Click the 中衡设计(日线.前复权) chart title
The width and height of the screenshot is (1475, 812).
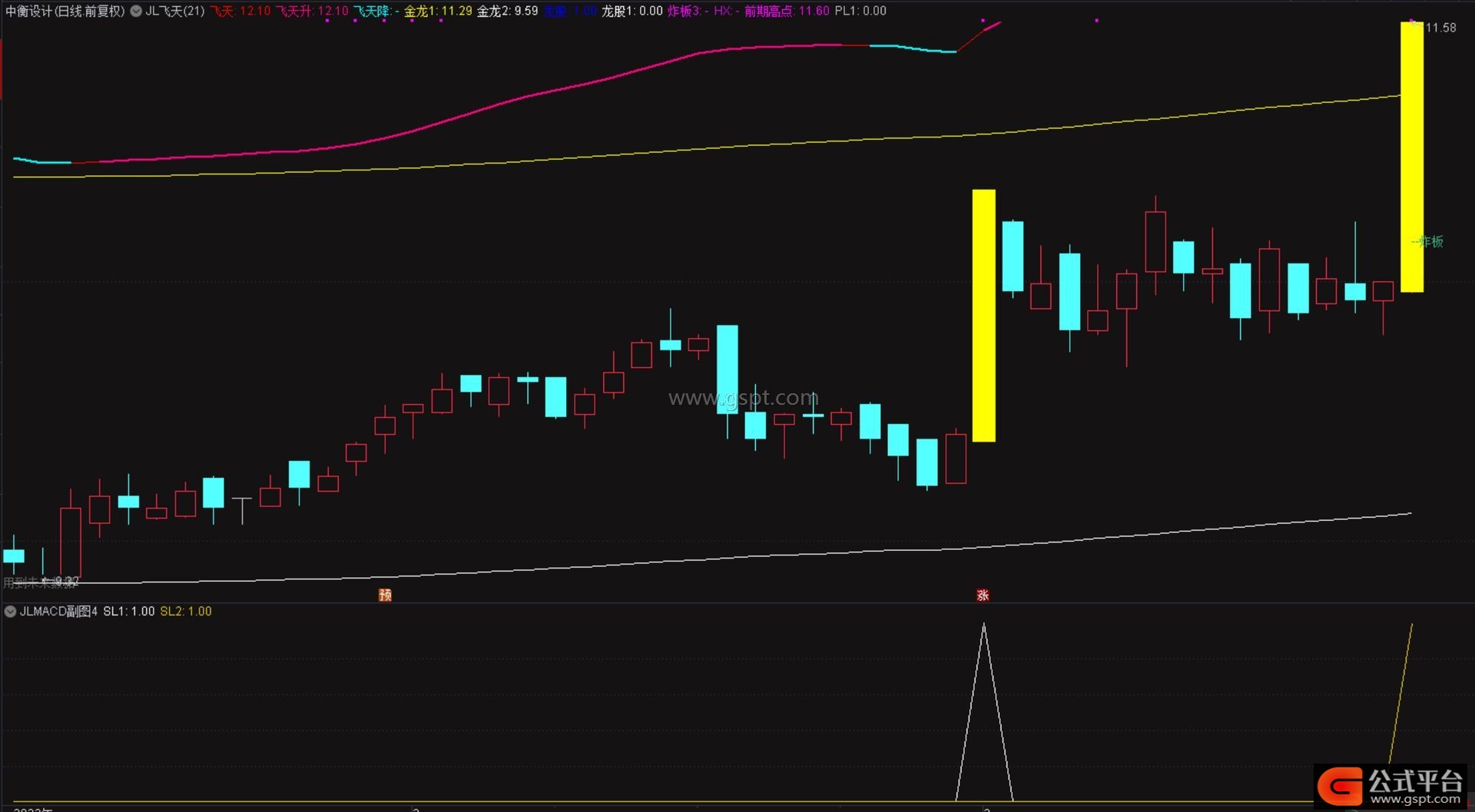65,11
